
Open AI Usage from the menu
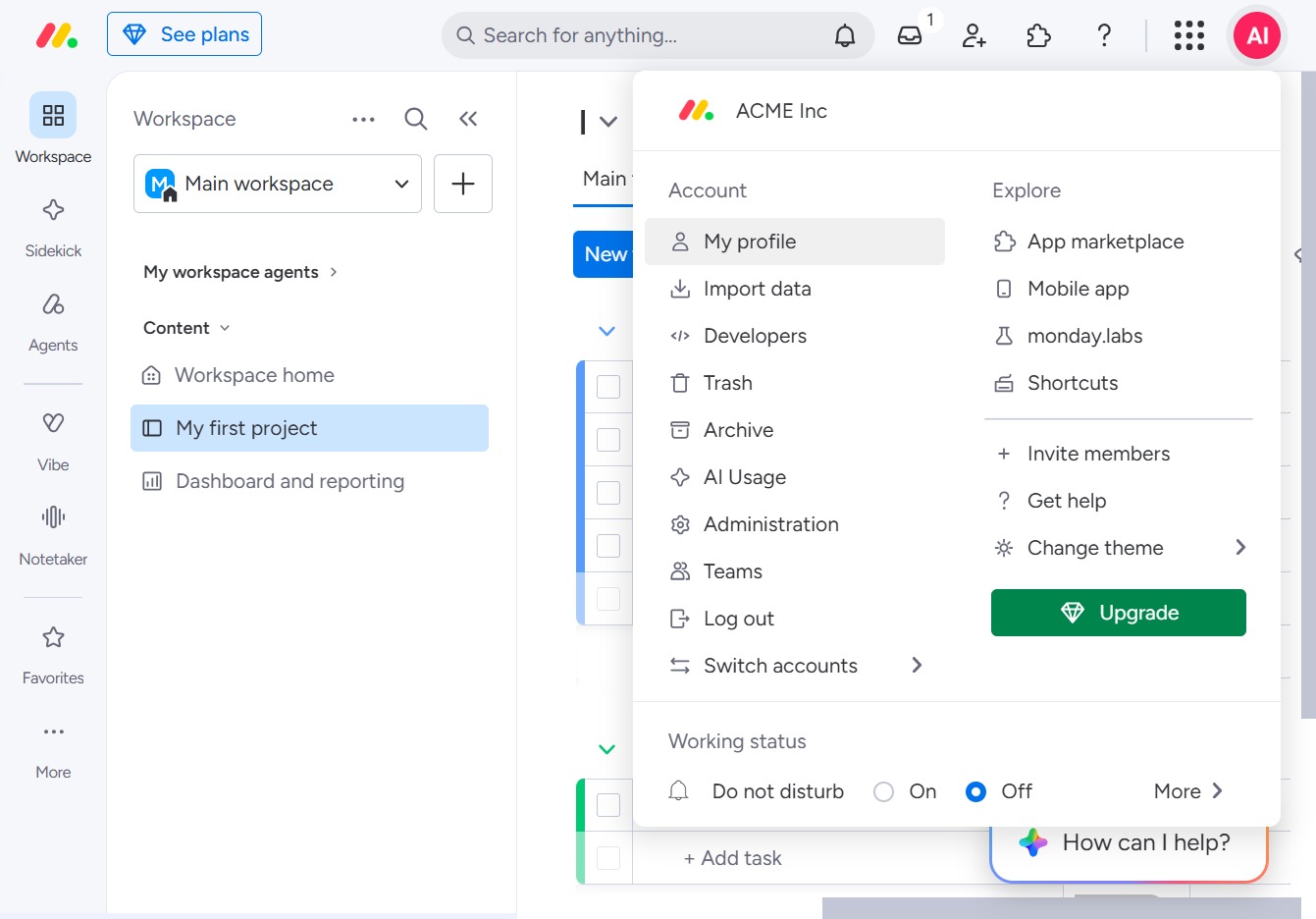[x=795, y=477]
